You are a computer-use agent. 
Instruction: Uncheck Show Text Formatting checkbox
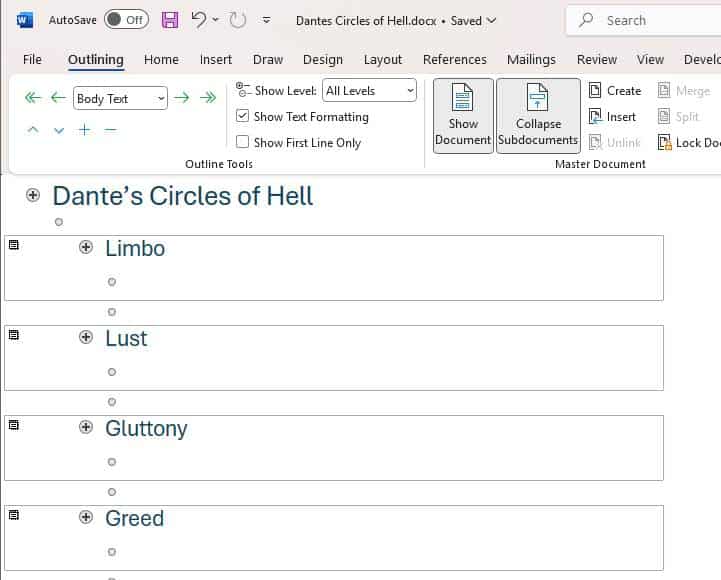[x=242, y=117]
